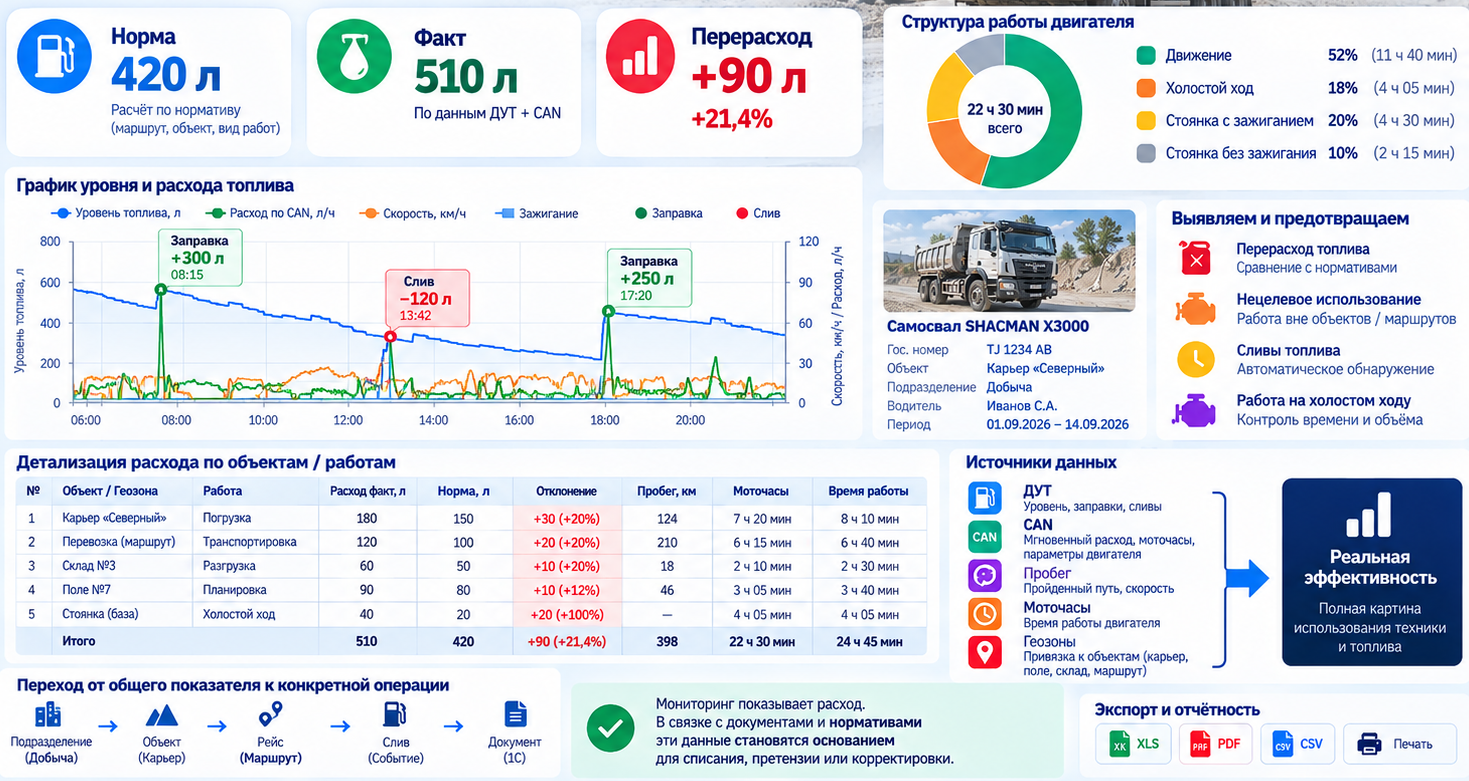The image size is (1469, 781).
Task: Open the Рейс (Маршрут) drill-down step
Action: pos(270,733)
